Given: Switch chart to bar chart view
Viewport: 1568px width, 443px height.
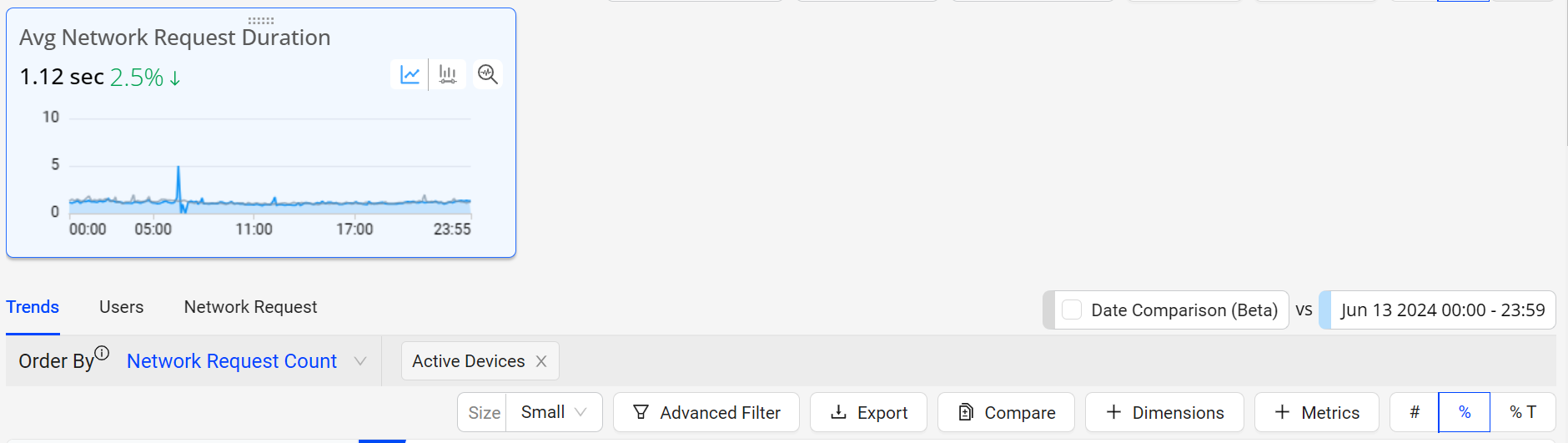Looking at the screenshot, I should pyautogui.click(x=448, y=74).
